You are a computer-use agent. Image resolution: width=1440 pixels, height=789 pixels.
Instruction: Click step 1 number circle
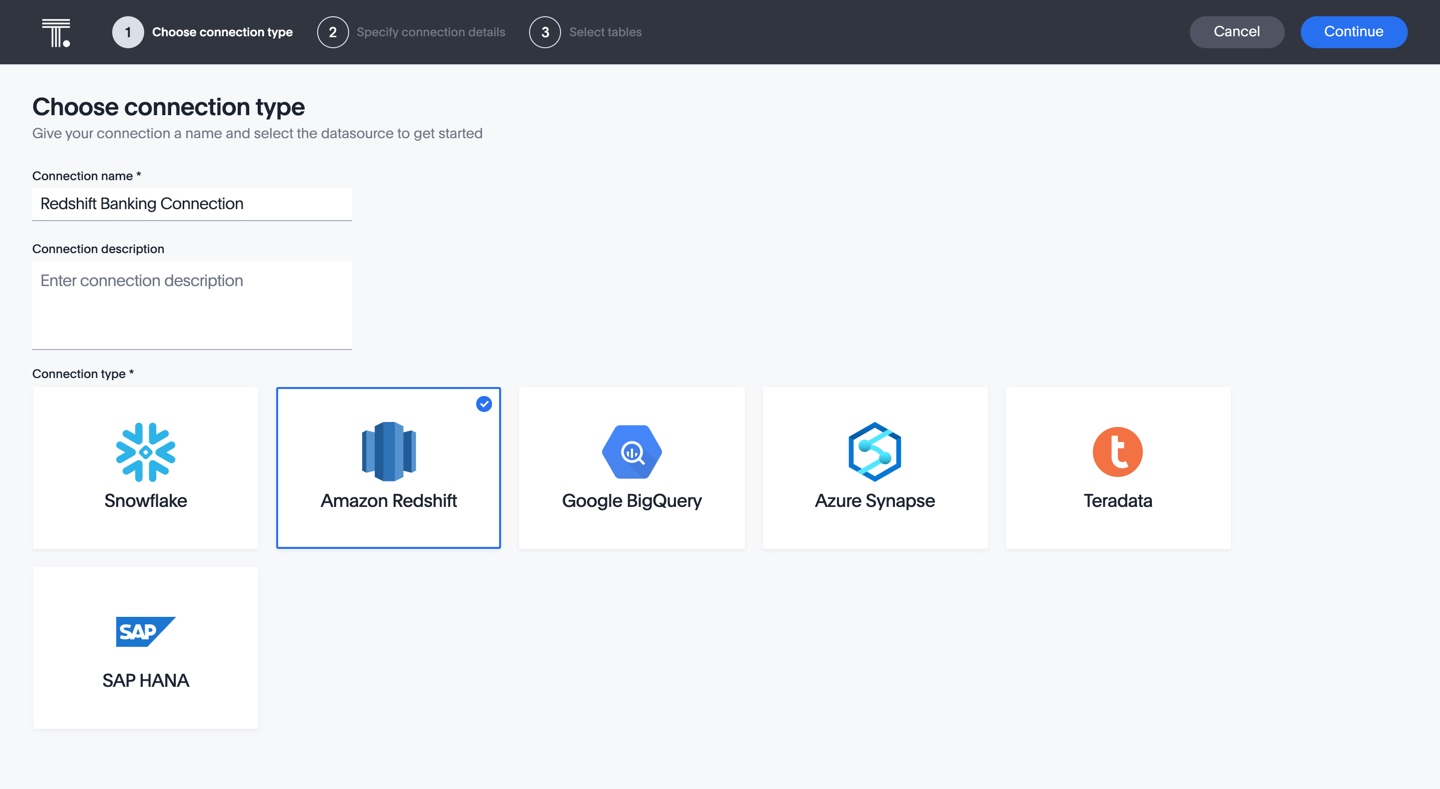coord(128,32)
